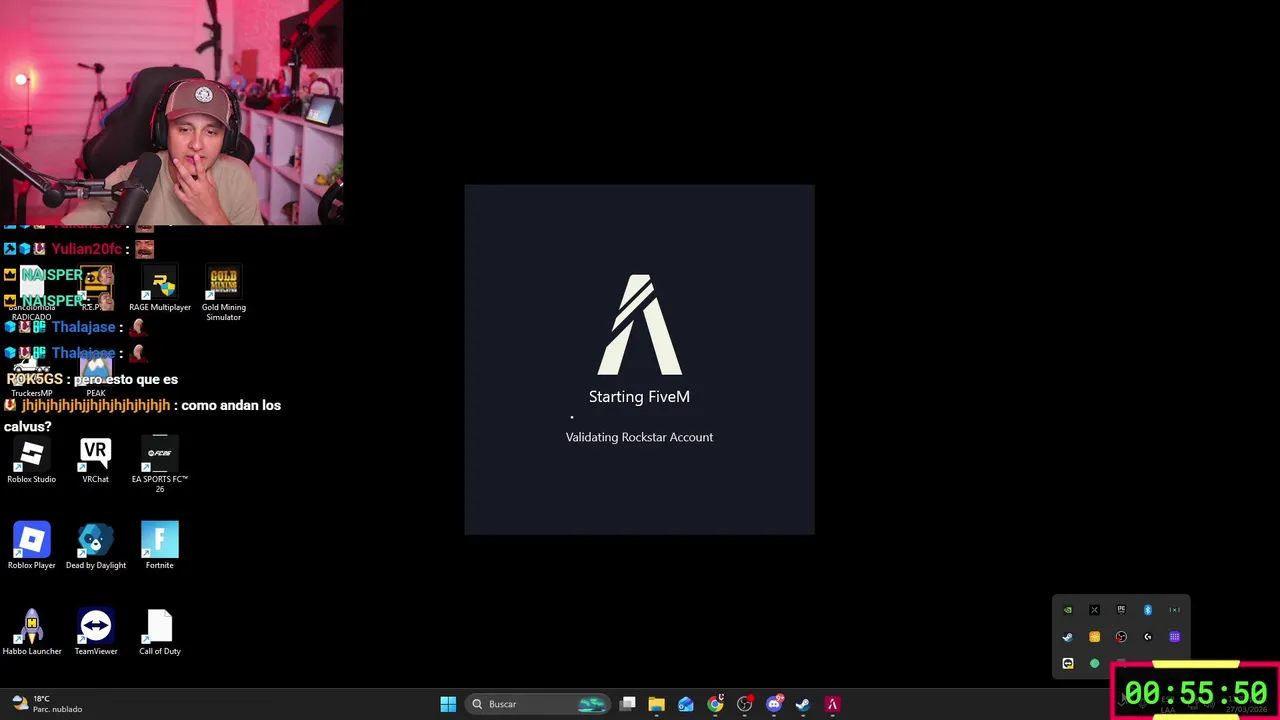The height and width of the screenshot is (720, 1280).
Task: Click the streamer webcam overlay
Action: click(x=171, y=112)
